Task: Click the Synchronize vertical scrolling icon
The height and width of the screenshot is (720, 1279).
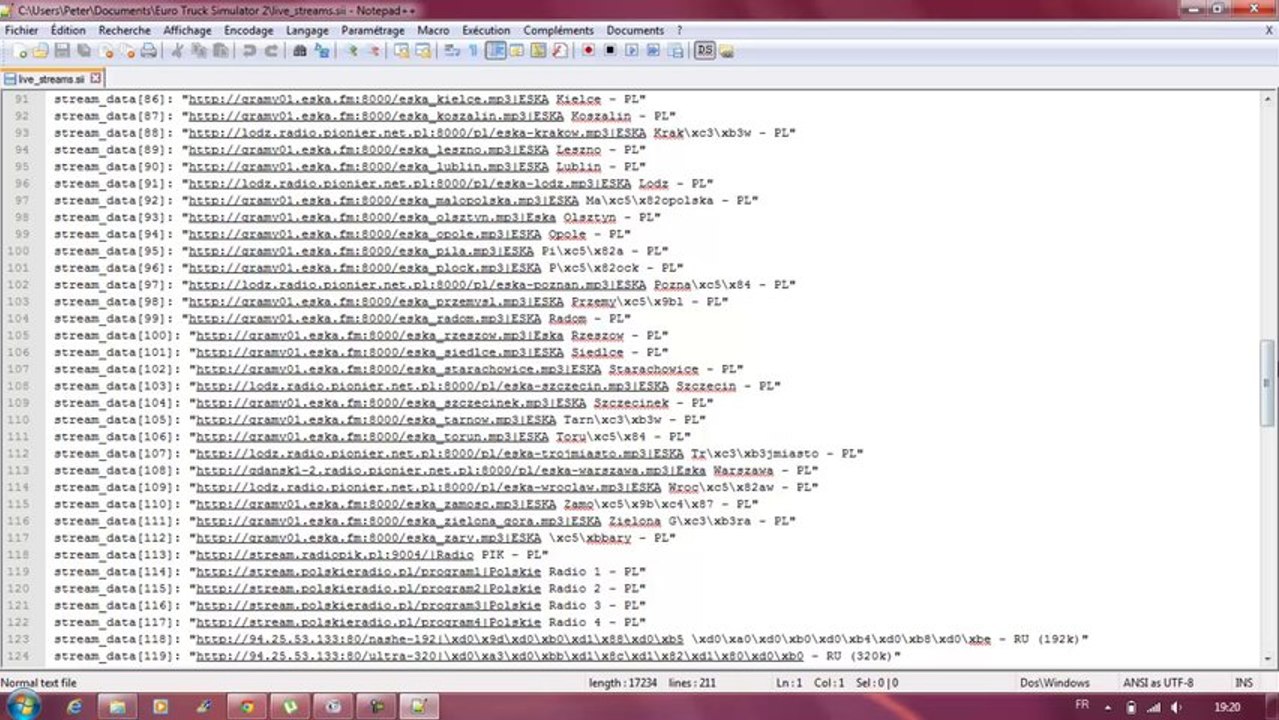Action: [x=402, y=50]
